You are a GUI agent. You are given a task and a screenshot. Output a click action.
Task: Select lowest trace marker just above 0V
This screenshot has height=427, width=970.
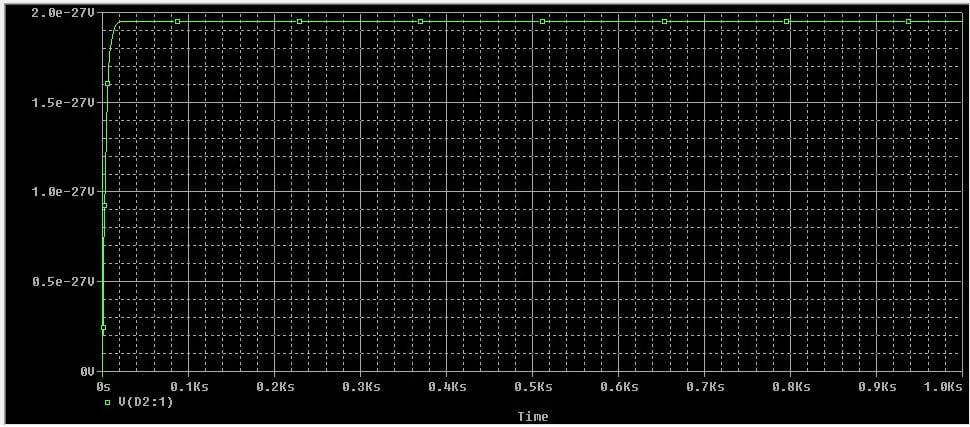pyautogui.click(x=103, y=327)
